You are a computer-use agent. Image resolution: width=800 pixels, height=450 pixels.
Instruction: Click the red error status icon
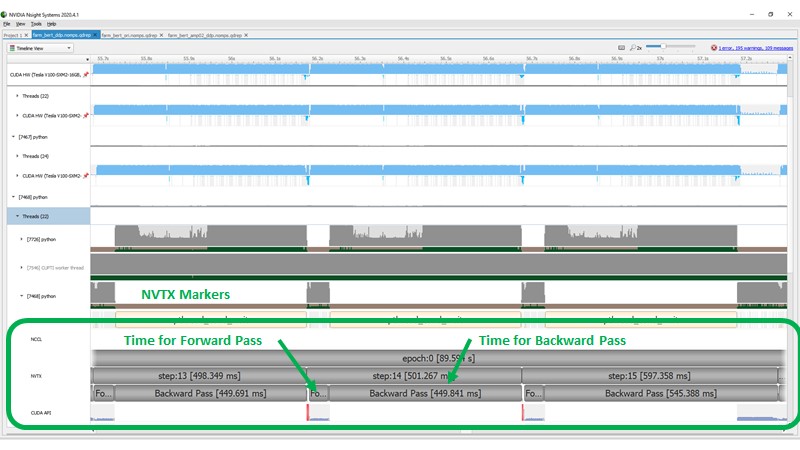(714, 47)
